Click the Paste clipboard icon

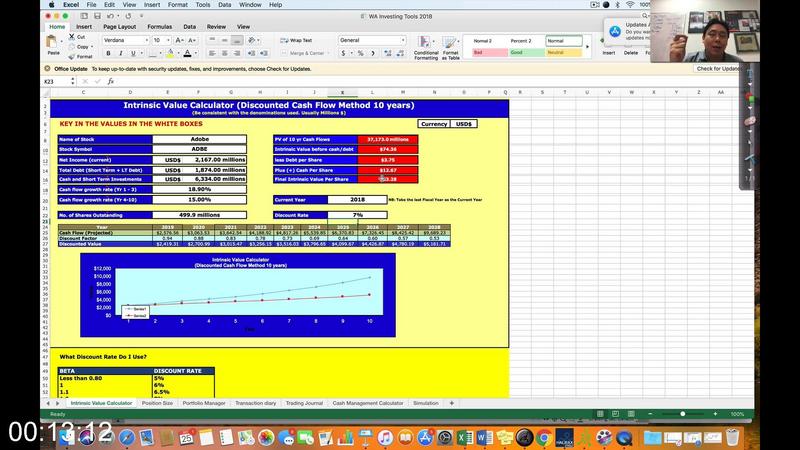[x=52, y=42]
